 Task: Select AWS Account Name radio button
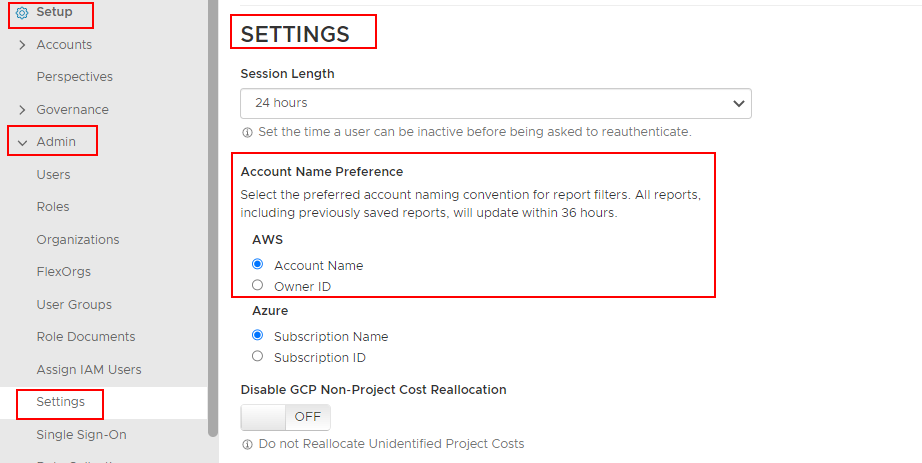pos(258,265)
